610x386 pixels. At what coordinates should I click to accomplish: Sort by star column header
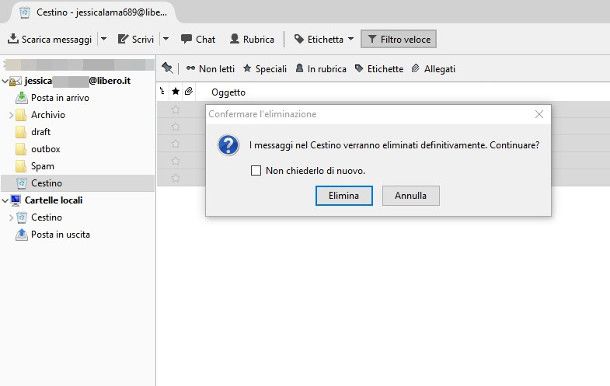click(x=175, y=91)
